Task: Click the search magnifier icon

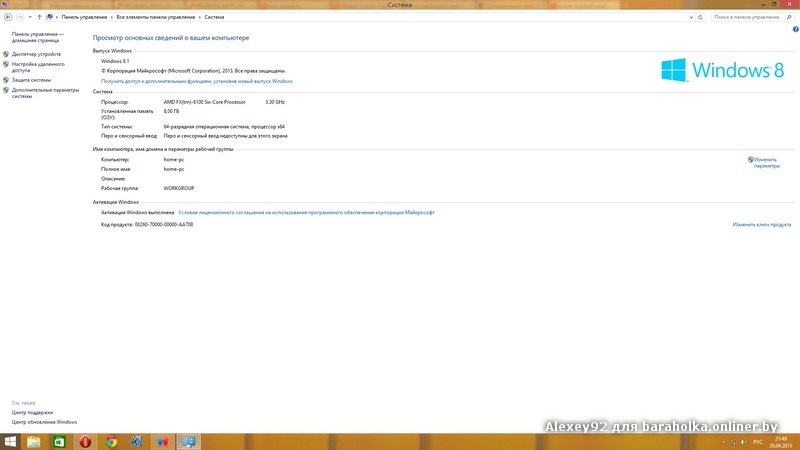Action: tap(789, 17)
